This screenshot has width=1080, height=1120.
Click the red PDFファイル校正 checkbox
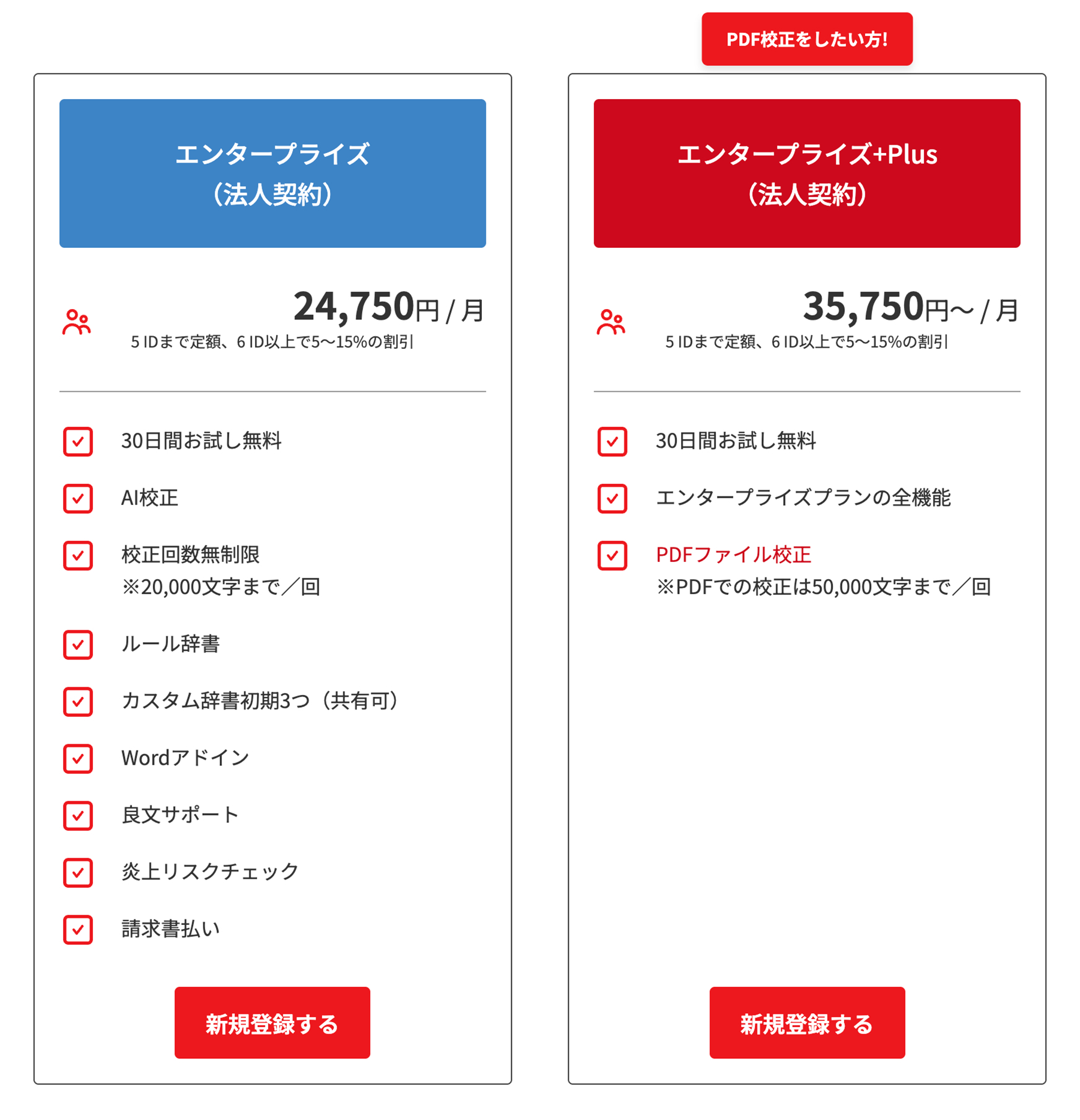point(612,555)
